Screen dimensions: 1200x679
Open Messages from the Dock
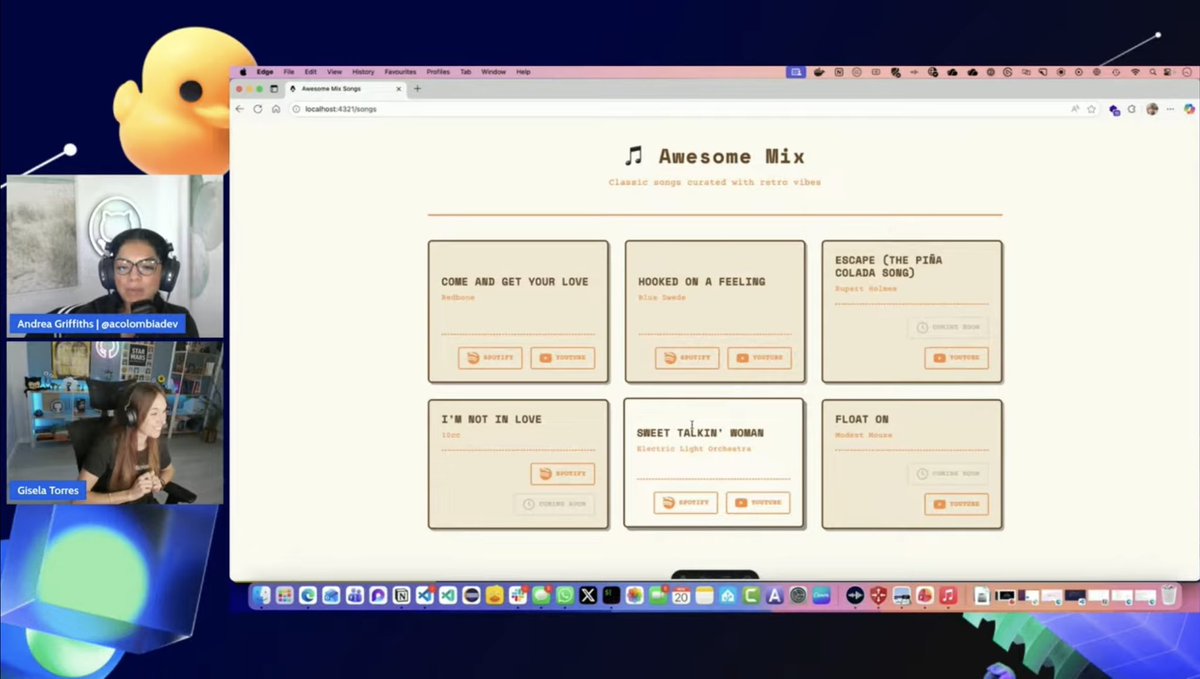(541, 595)
